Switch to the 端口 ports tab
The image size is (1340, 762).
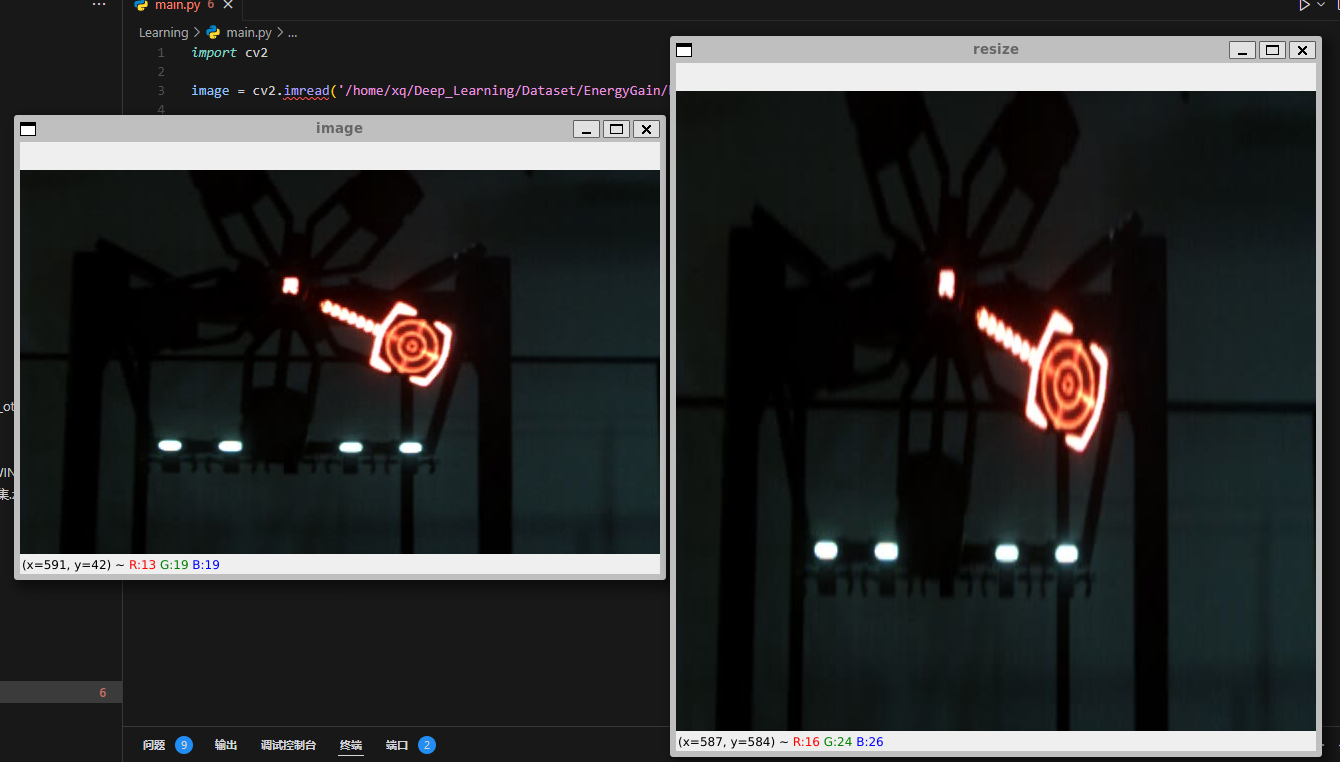pos(397,745)
